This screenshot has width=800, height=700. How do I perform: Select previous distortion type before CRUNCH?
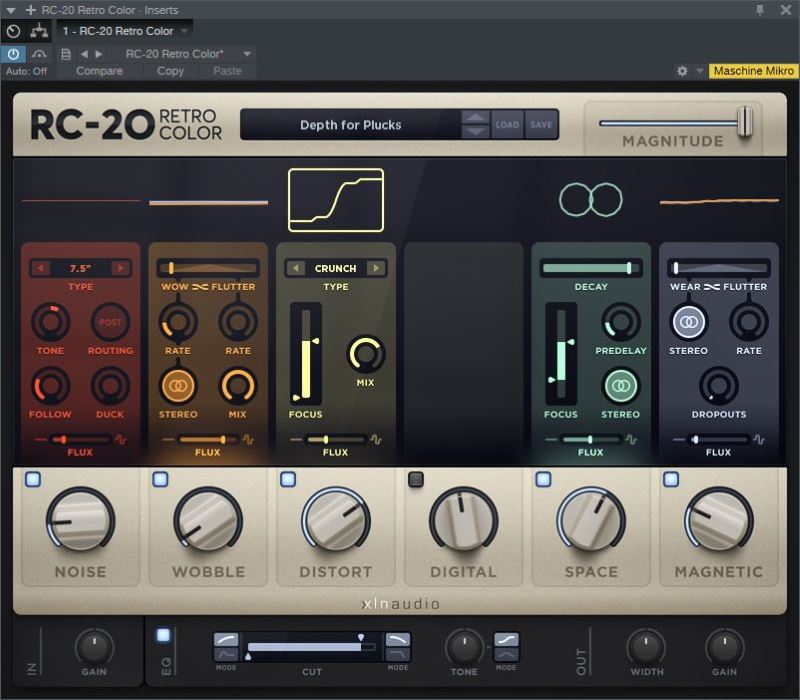tap(296, 268)
